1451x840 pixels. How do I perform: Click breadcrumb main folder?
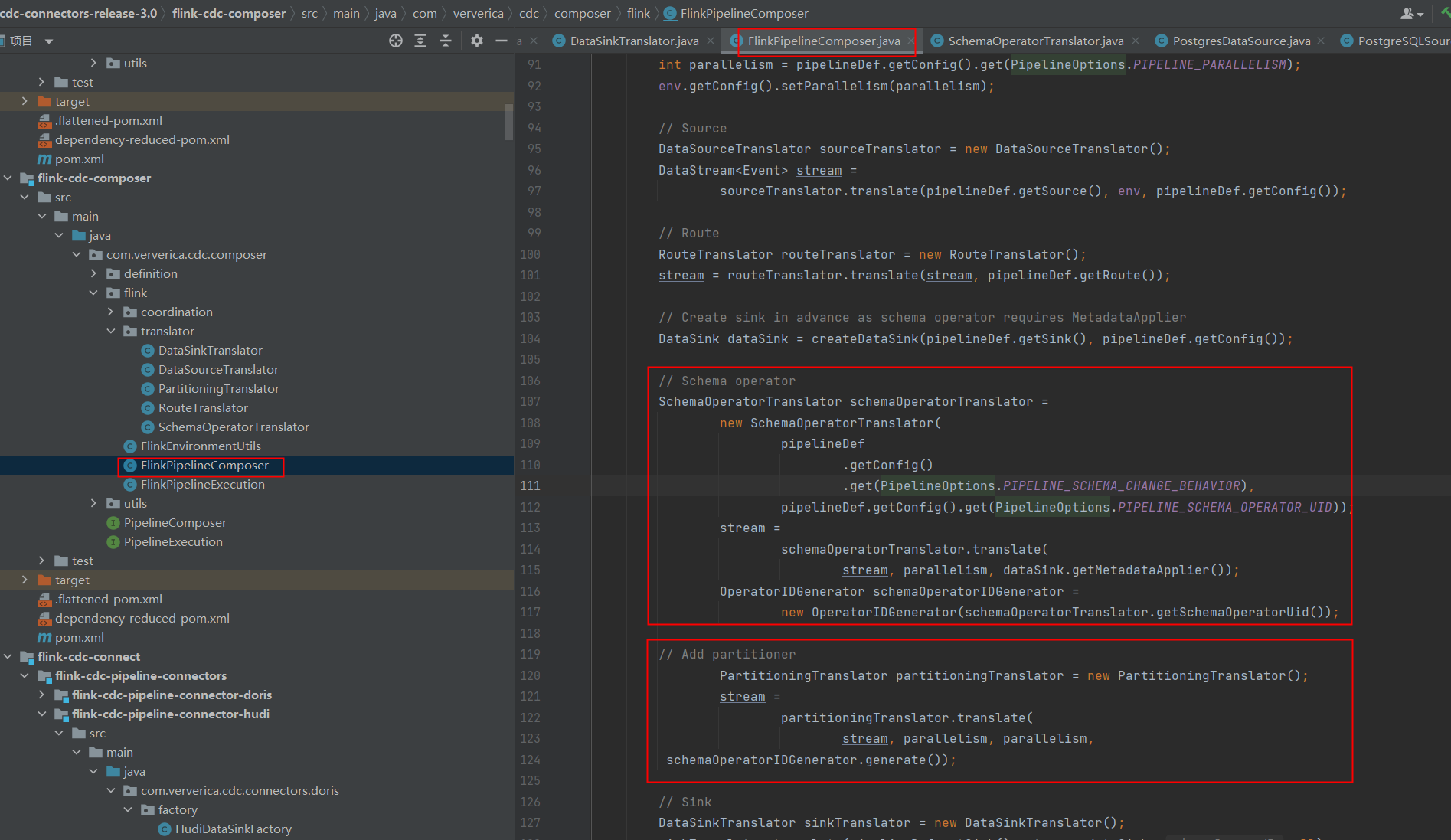[x=346, y=13]
